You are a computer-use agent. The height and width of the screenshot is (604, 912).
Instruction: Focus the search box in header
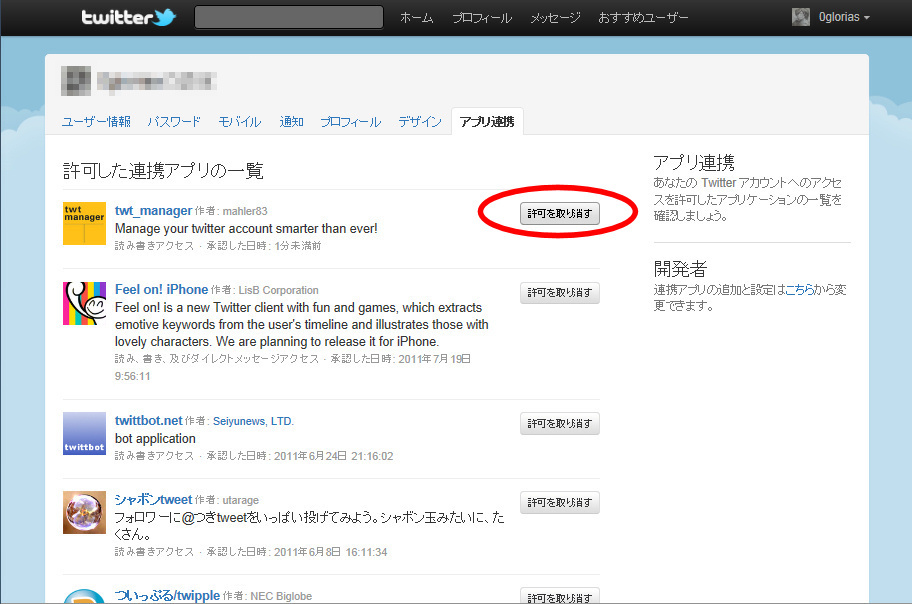(x=289, y=17)
